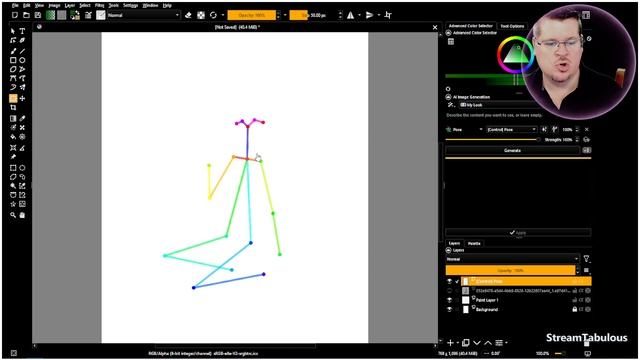The width and height of the screenshot is (640, 360).
Task: Select the Fill bucket tool
Action: [x=13, y=137]
